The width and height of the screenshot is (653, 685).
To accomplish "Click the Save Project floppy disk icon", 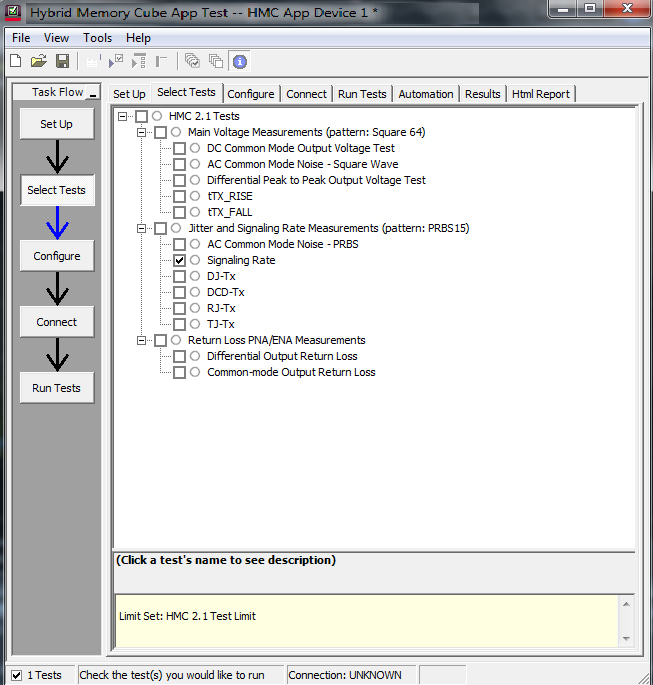I will [x=62, y=61].
